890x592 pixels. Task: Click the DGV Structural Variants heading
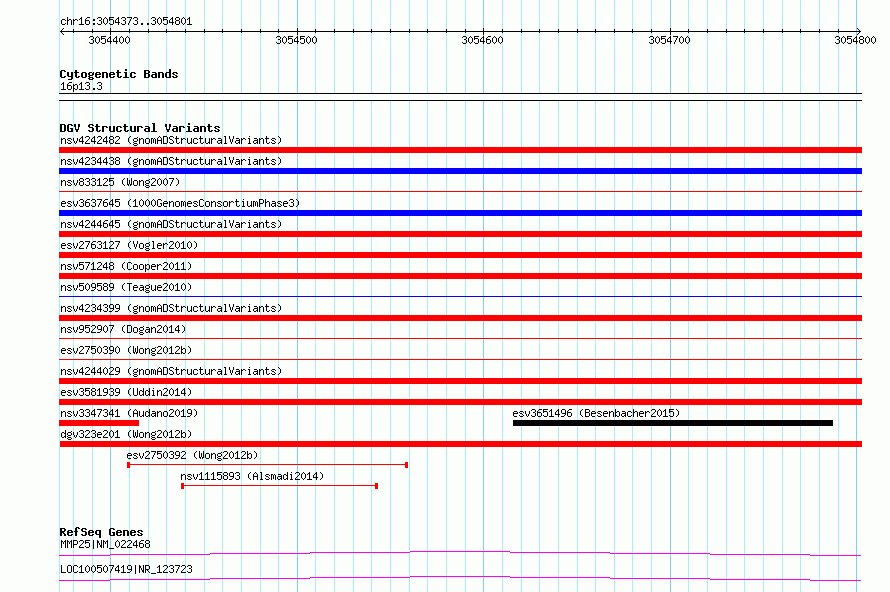point(140,128)
